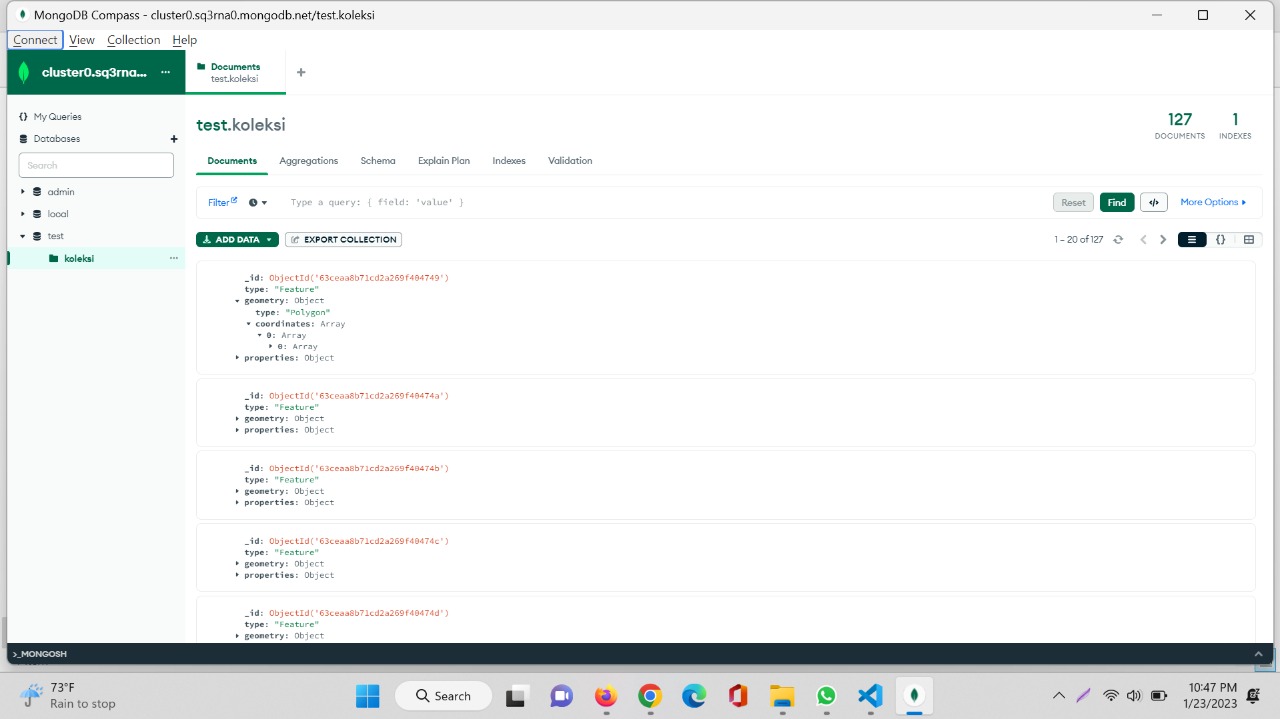1280x719 pixels.
Task: Click MongoDB Compass taskbar icon
Action: 914,695
